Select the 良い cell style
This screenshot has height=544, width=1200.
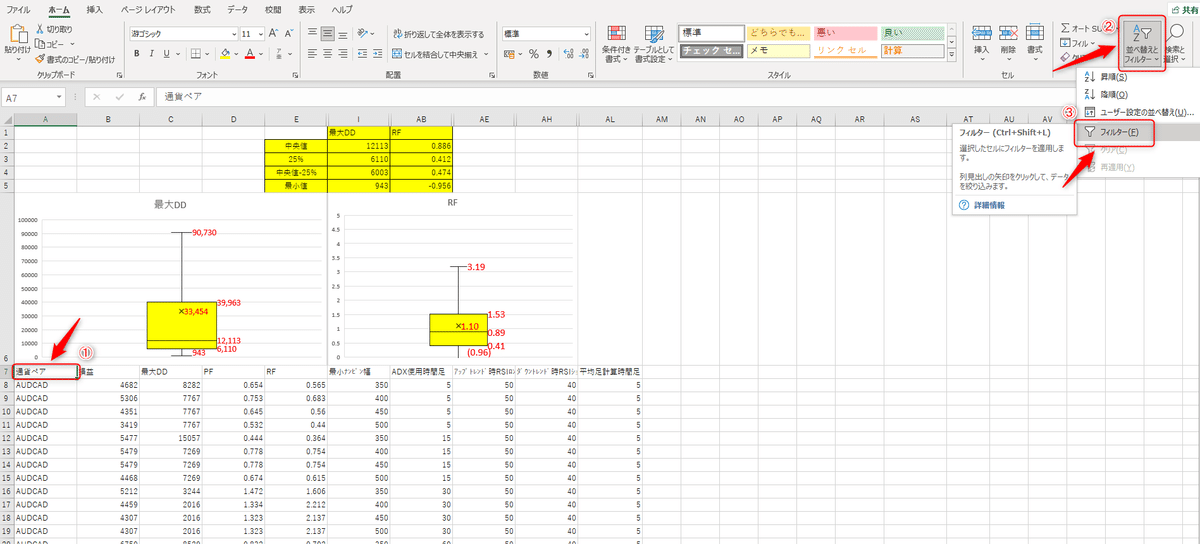[913, 33]
